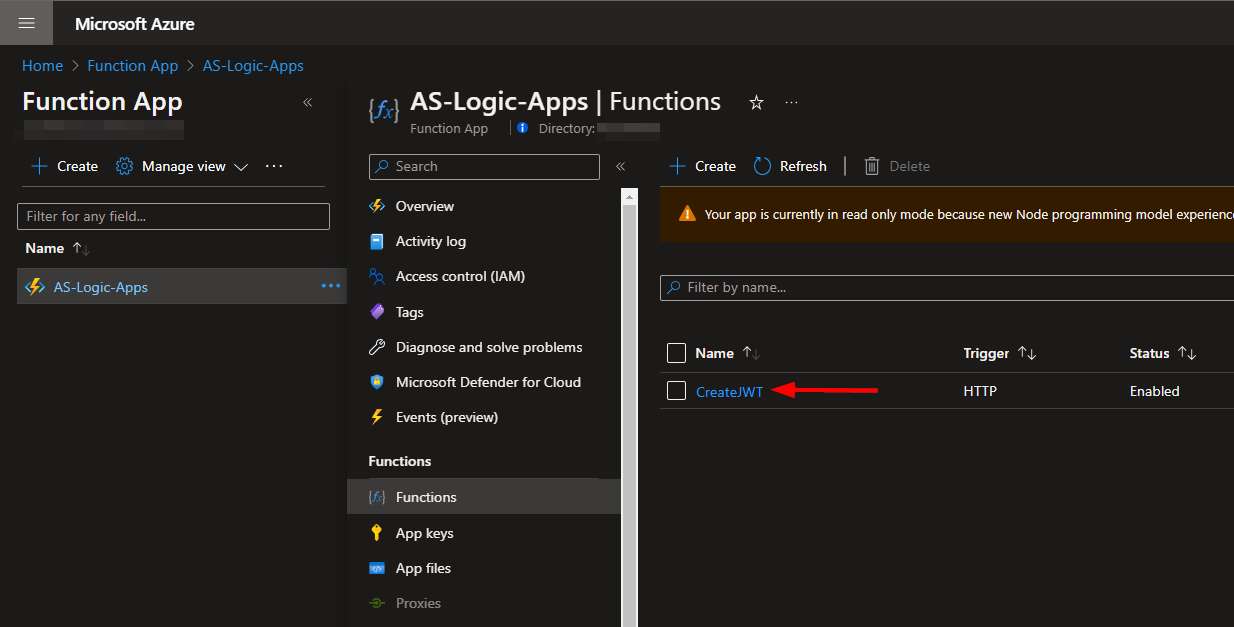Image resolution: width=1234 pixels, height=627 pixels.
Task: Open the hamburger portal menu
Action: click(x=27, y=23)
